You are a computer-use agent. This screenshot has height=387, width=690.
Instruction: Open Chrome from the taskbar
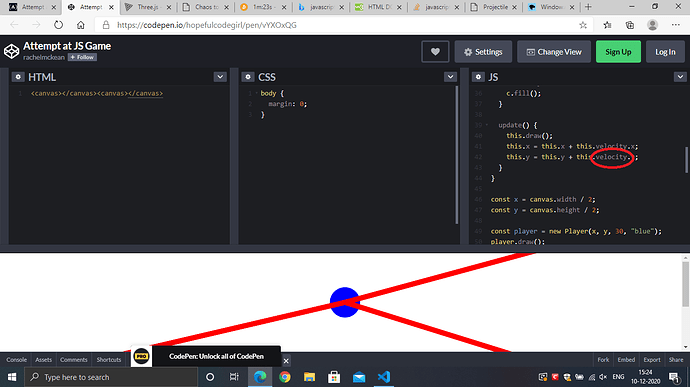285,377
